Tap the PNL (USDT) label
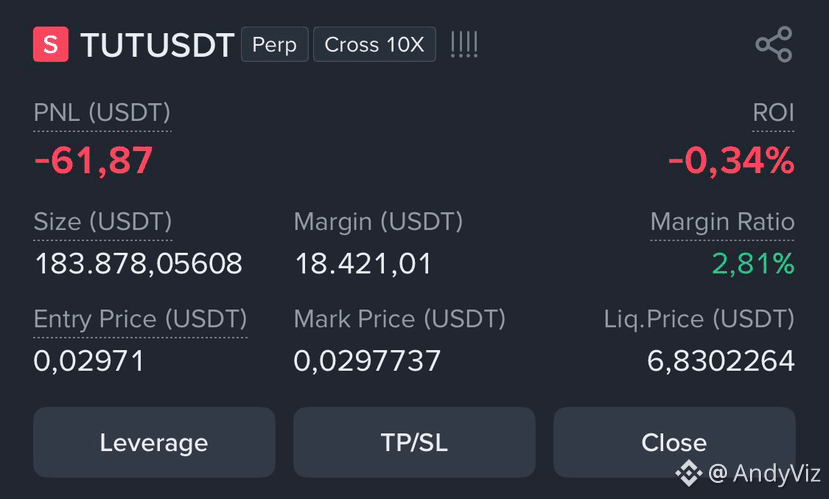Image resolution: width=829 pixels, height=499 pixels. (x=102, y=113)
